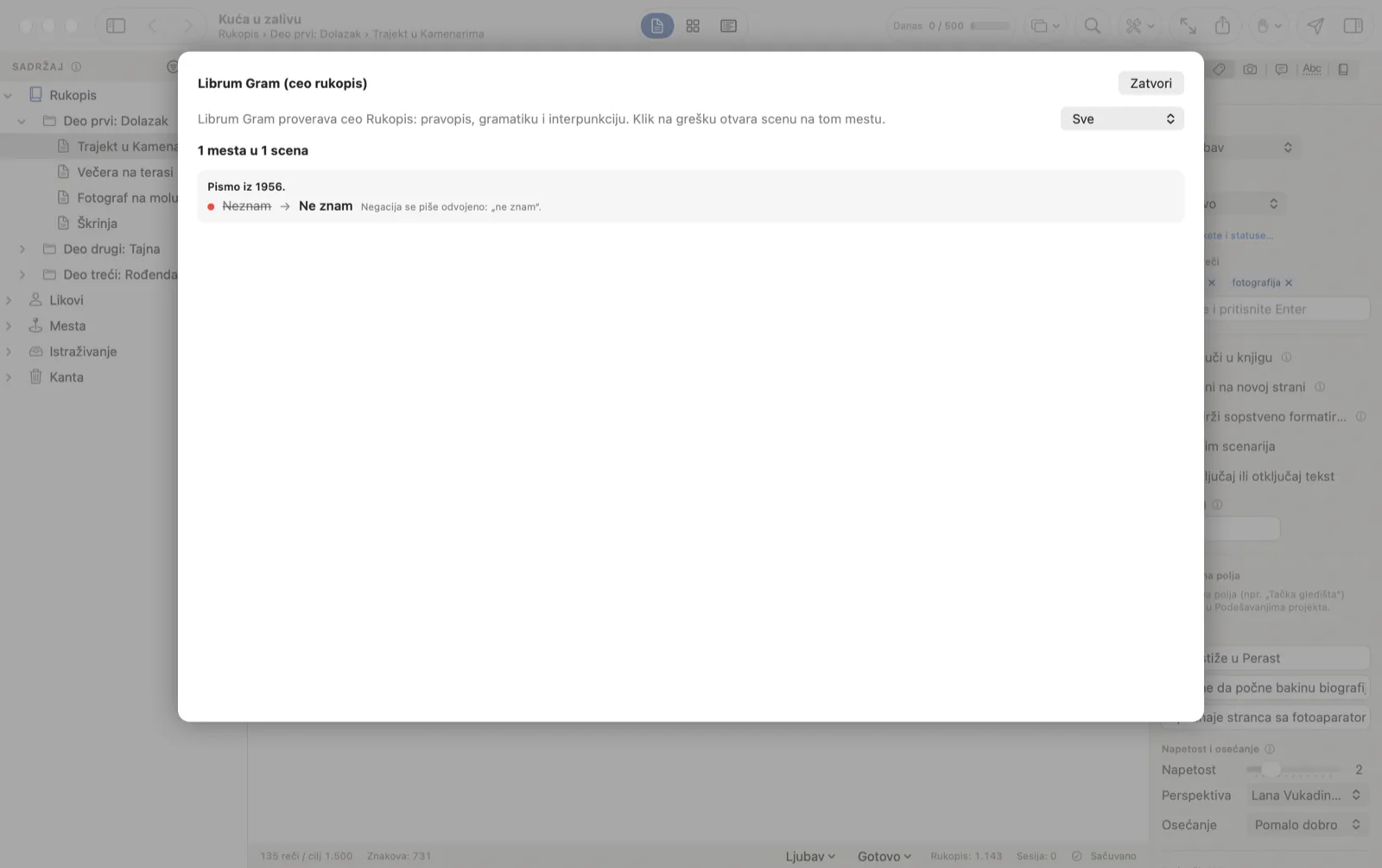Viewport: 1382px width, 868px height.
Task: Open the hand icon dropdown in toolbar
Action: [x=1269, y=26]
